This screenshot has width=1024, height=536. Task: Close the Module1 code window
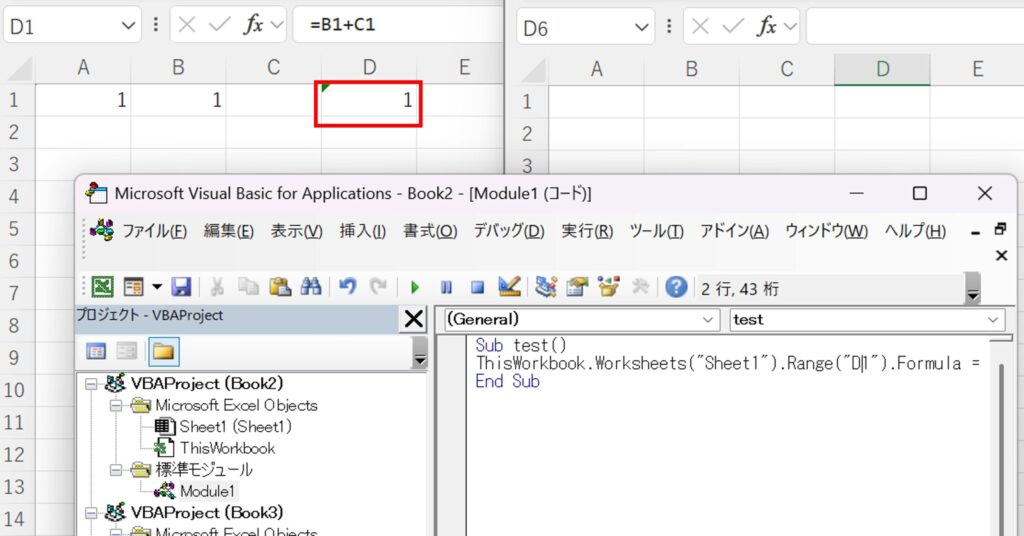pyautogui.click(x=1001, y=256)
